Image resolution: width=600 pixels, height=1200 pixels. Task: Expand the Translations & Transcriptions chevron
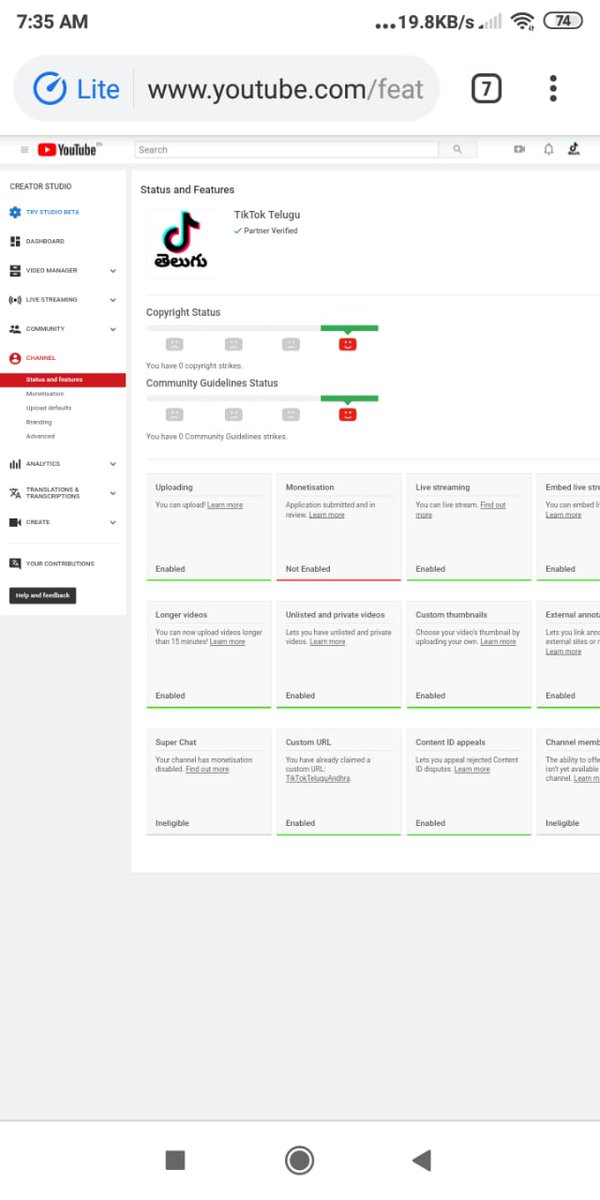click(x=113, y=493)
